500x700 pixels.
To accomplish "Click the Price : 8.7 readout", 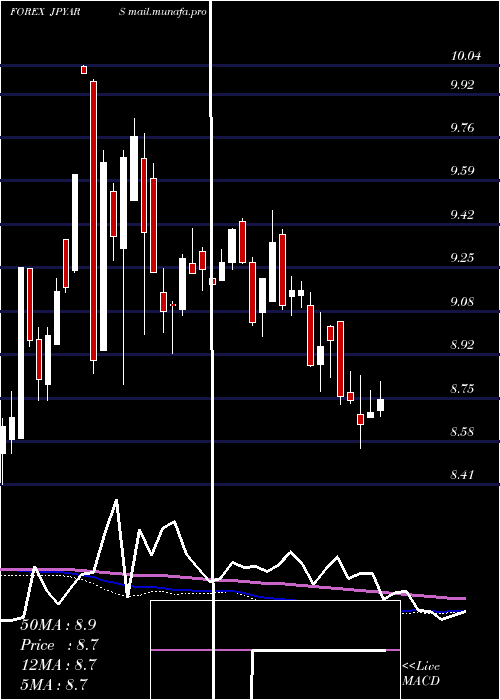I will [x=59, y=645].
